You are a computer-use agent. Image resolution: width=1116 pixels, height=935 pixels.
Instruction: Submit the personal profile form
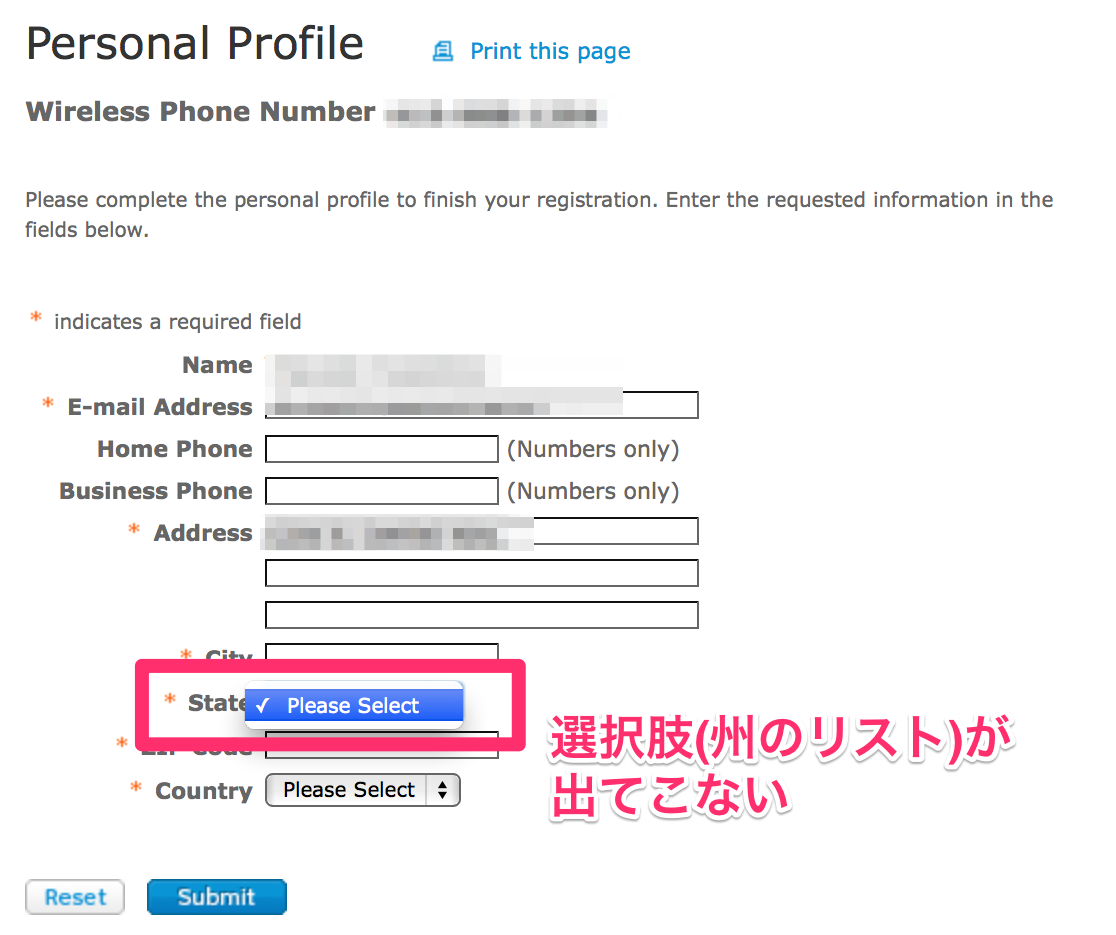pyautogui.click(x=216, y=897)
